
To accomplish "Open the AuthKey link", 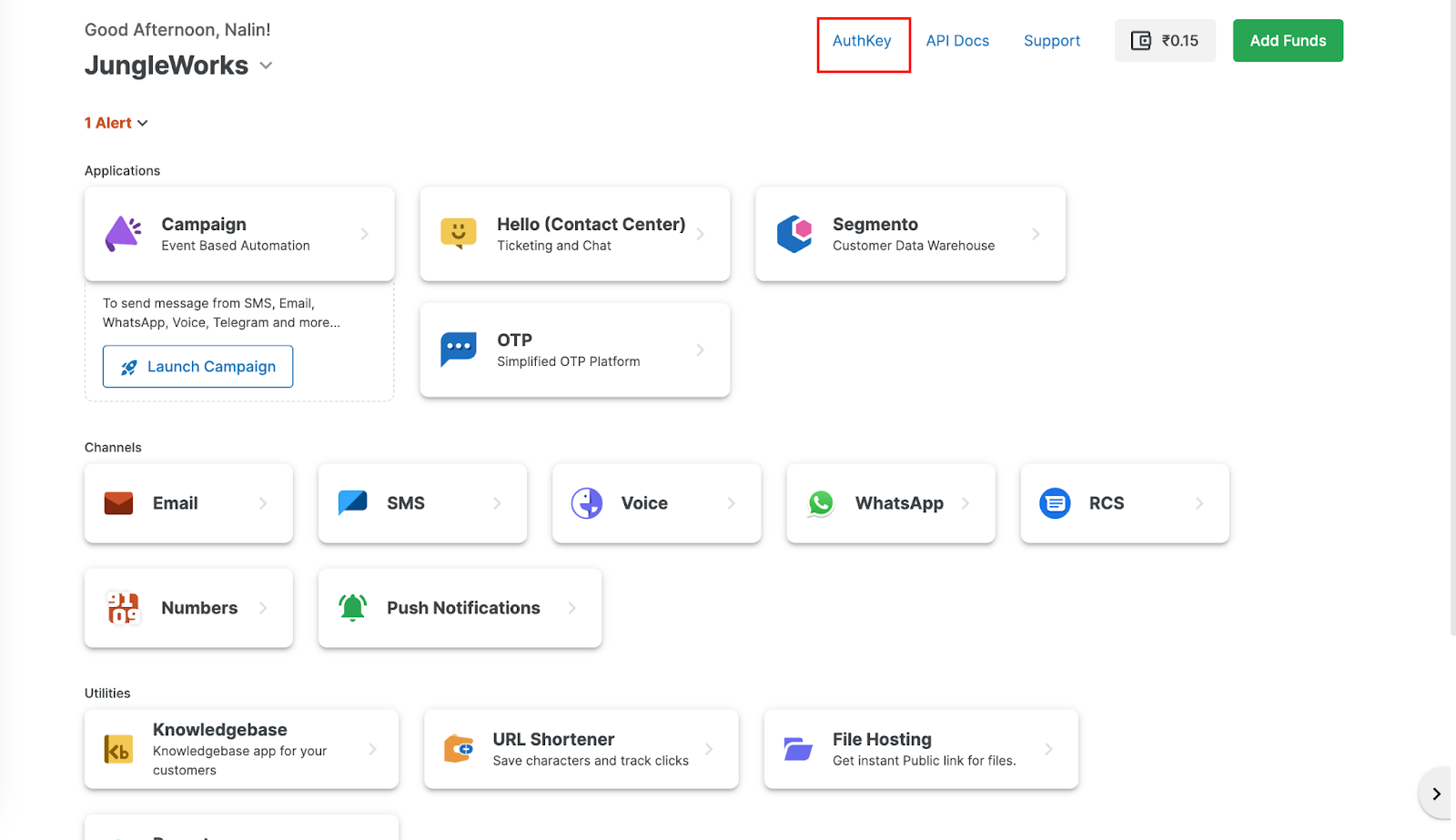I will [x=862, y=41].
